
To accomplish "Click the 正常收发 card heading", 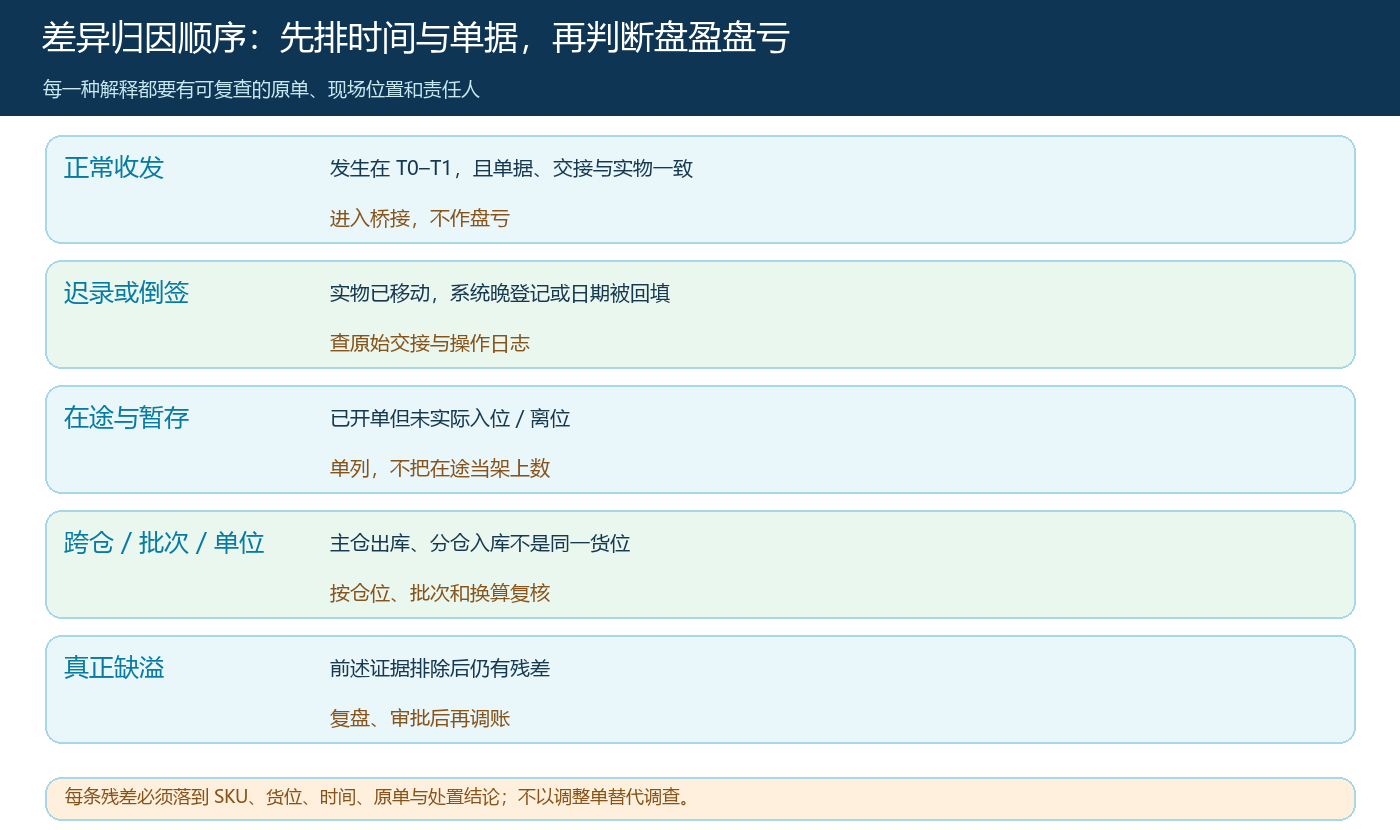I will click(114, 167).
